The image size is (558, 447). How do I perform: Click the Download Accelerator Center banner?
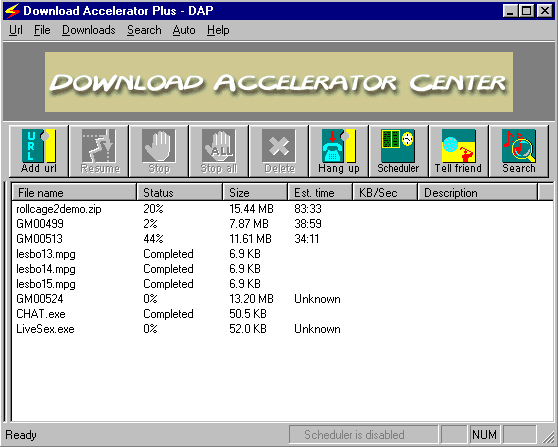coord(279,82)
